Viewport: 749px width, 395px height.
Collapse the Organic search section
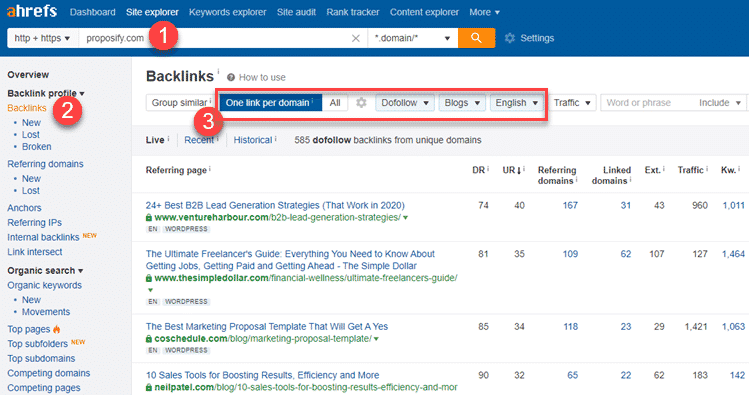coord(45,270)
